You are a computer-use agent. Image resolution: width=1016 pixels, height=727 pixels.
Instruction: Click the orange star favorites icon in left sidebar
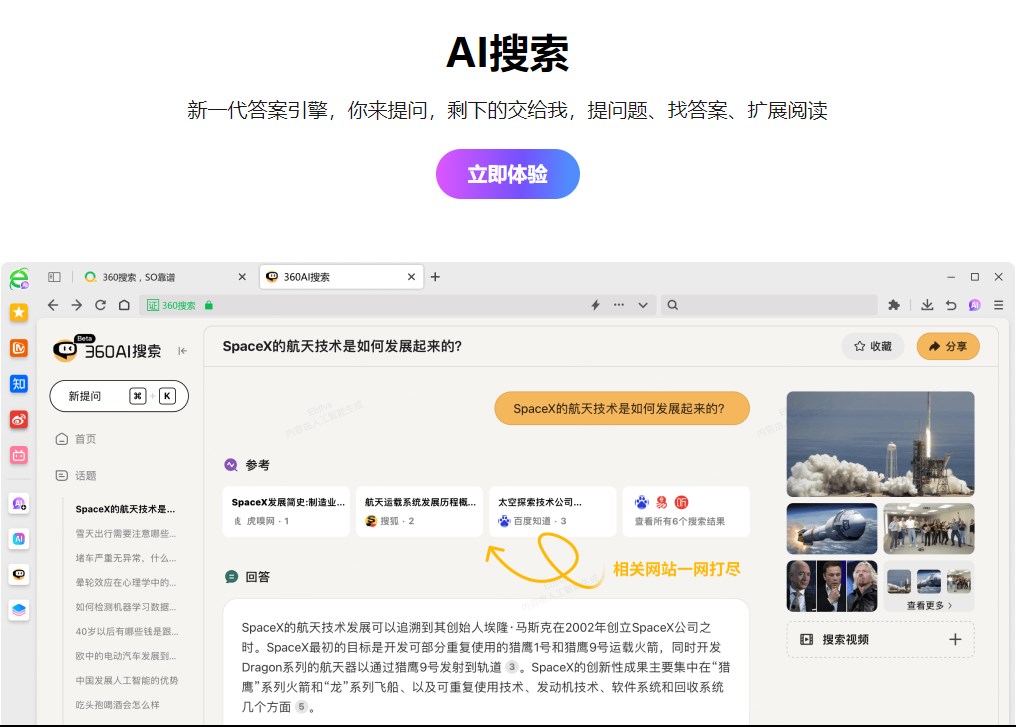coord(19,313)
